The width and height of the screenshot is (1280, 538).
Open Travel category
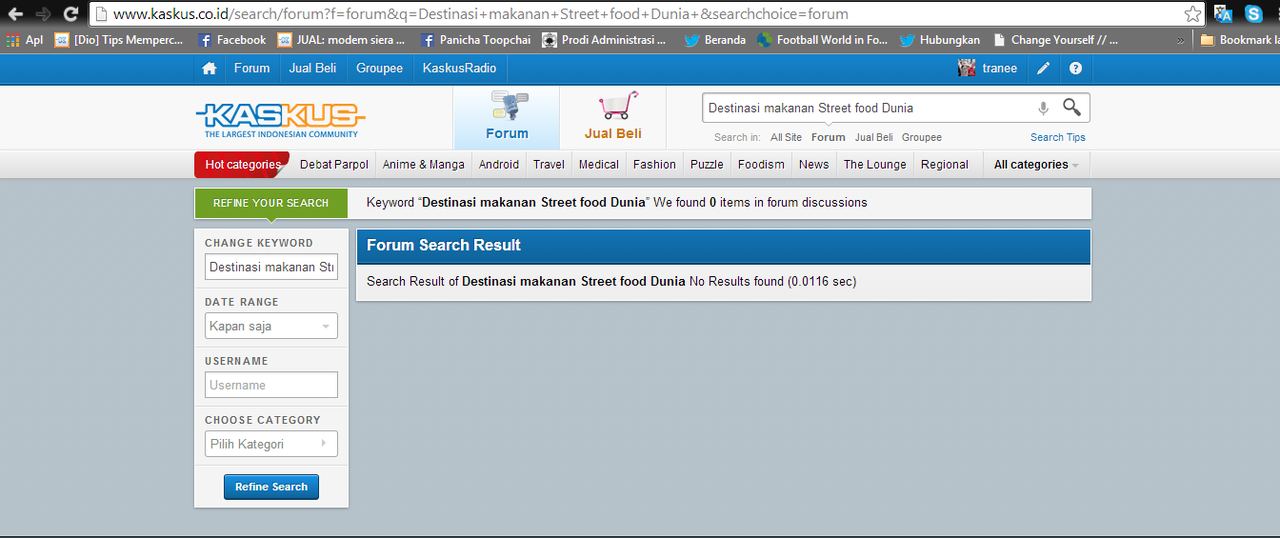(549, 164)
